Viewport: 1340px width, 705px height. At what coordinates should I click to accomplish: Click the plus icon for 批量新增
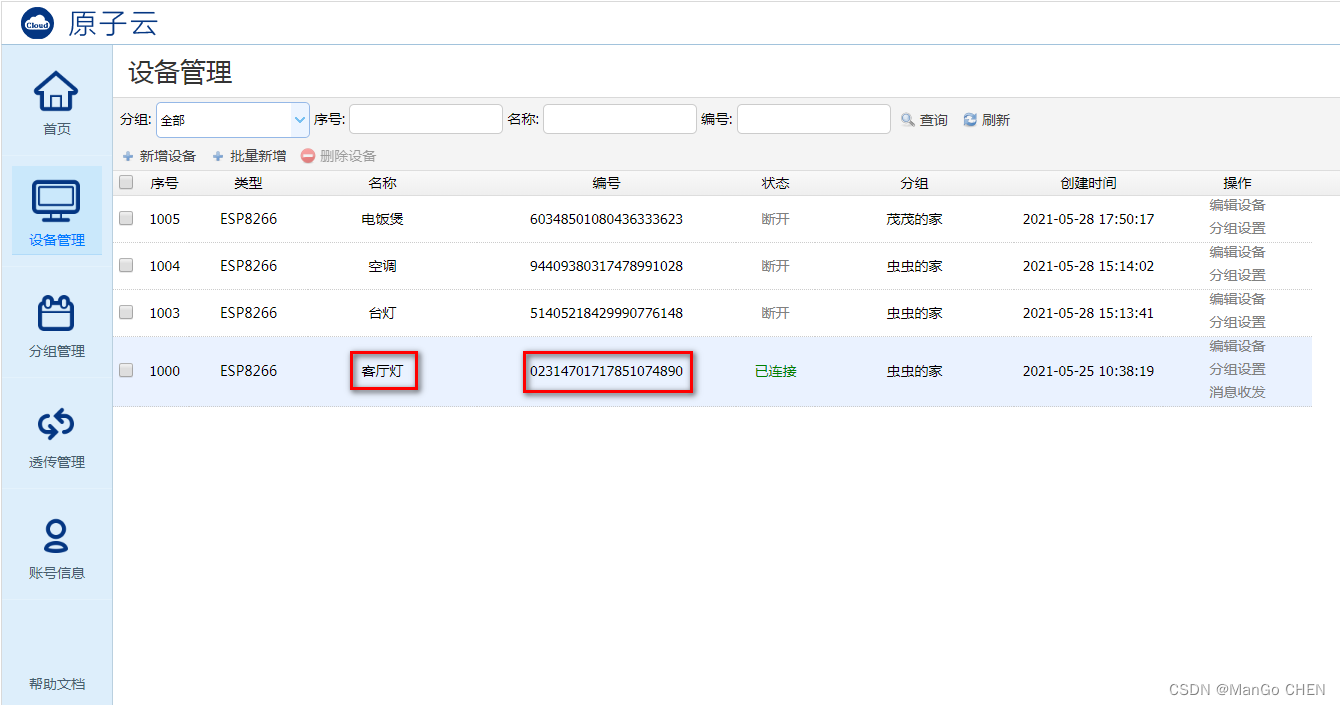pos(218,157)
